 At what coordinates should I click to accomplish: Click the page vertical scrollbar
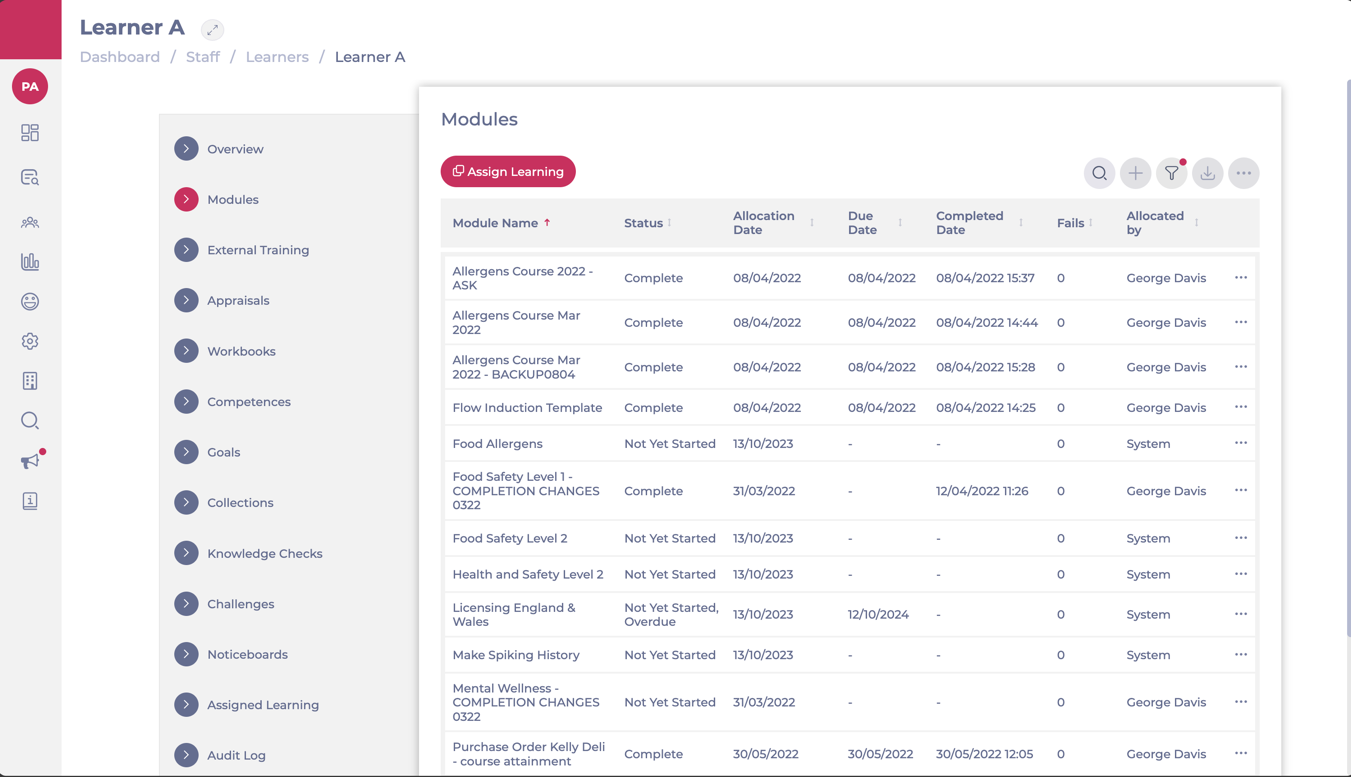(1347, 360)
